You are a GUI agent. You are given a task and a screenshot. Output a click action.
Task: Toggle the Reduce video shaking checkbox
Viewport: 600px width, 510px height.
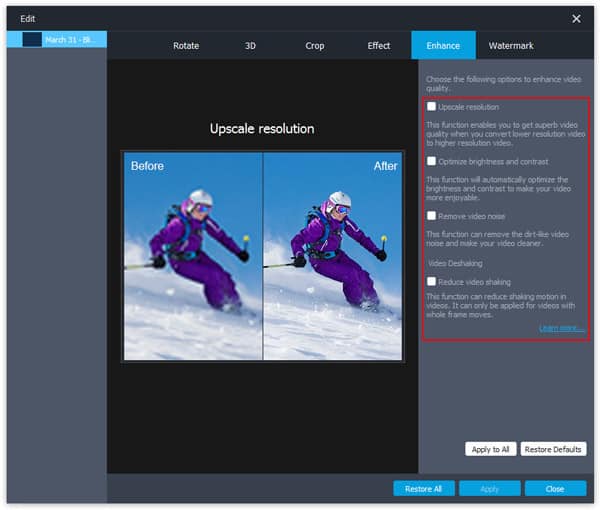coord(432,282)
